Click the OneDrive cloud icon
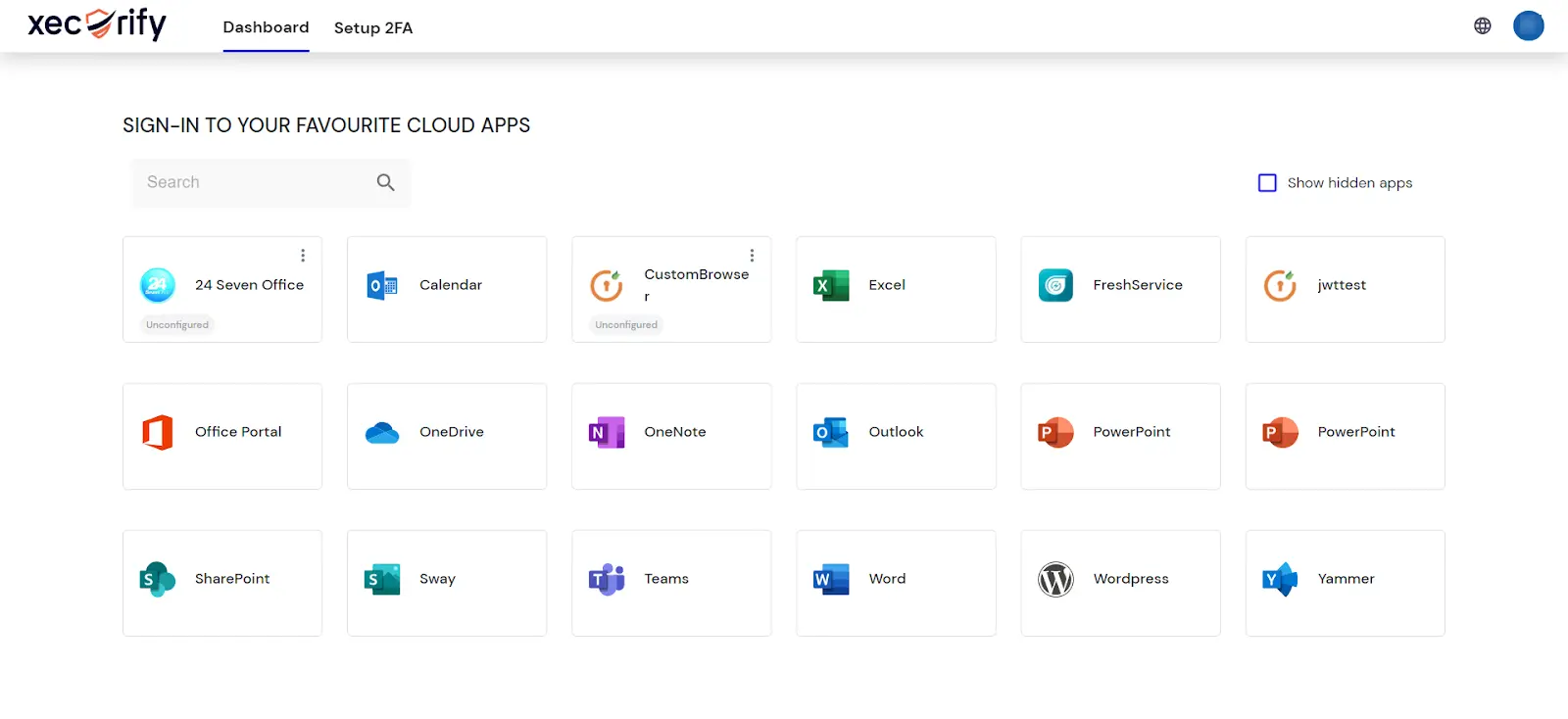The image size is (1568, 719). pos(382,432)
